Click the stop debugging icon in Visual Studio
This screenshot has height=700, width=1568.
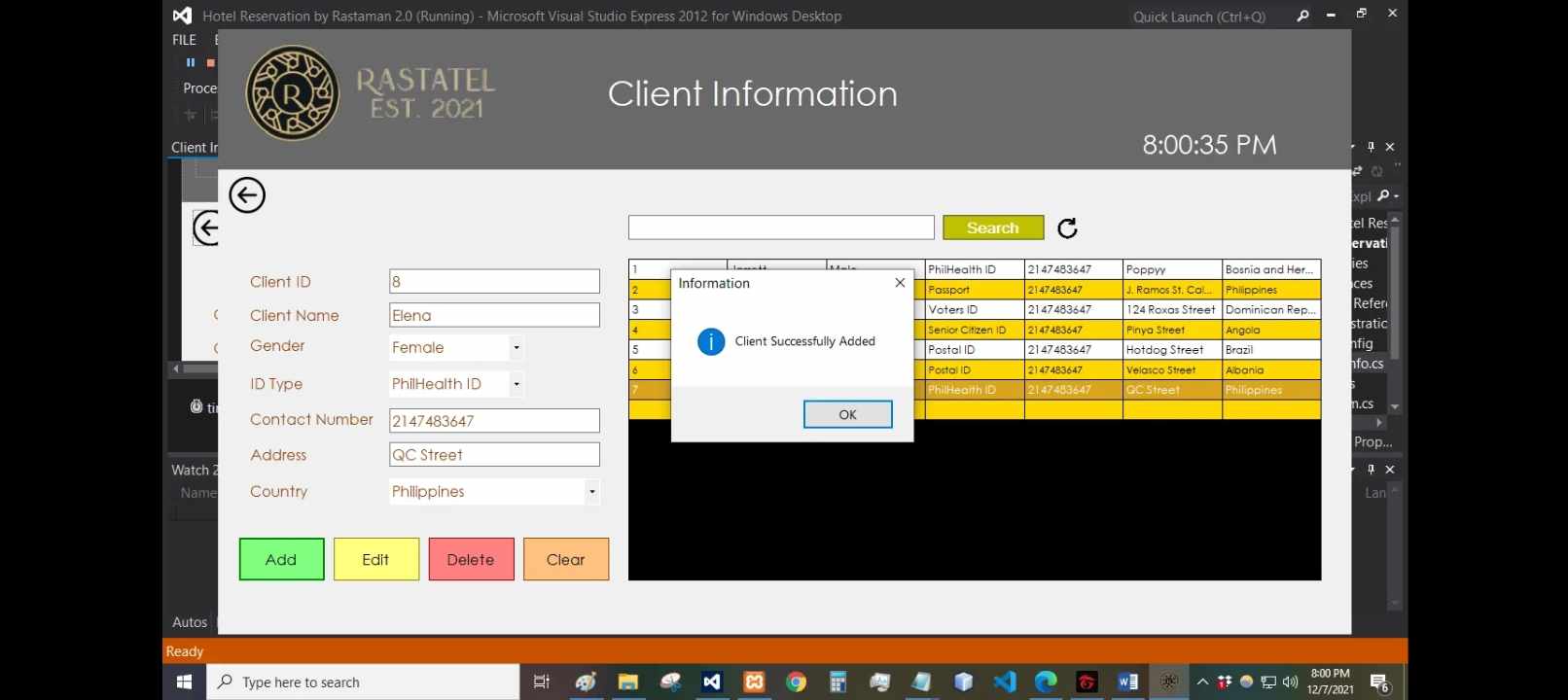pyautogui.click(x=210, y=62)
